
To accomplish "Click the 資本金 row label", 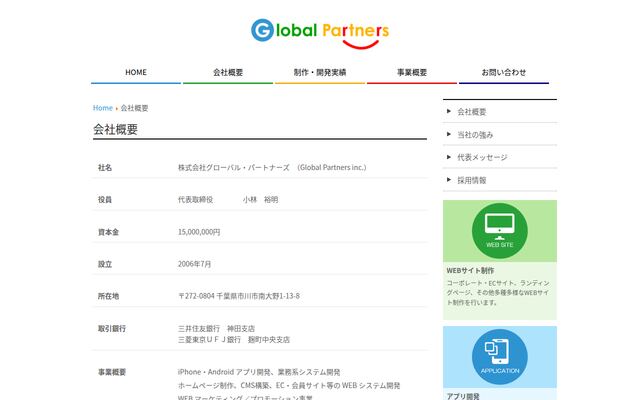I will point(108,232).
